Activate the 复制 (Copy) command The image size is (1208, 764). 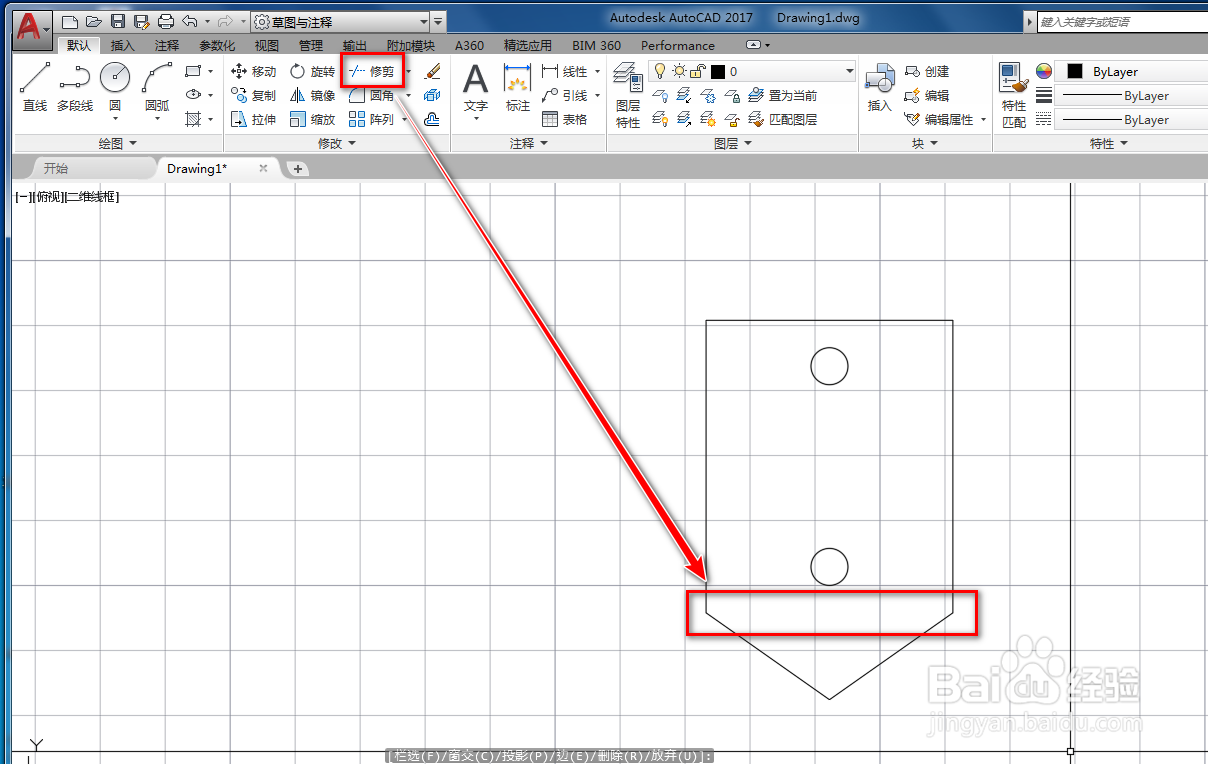point(253,95)
